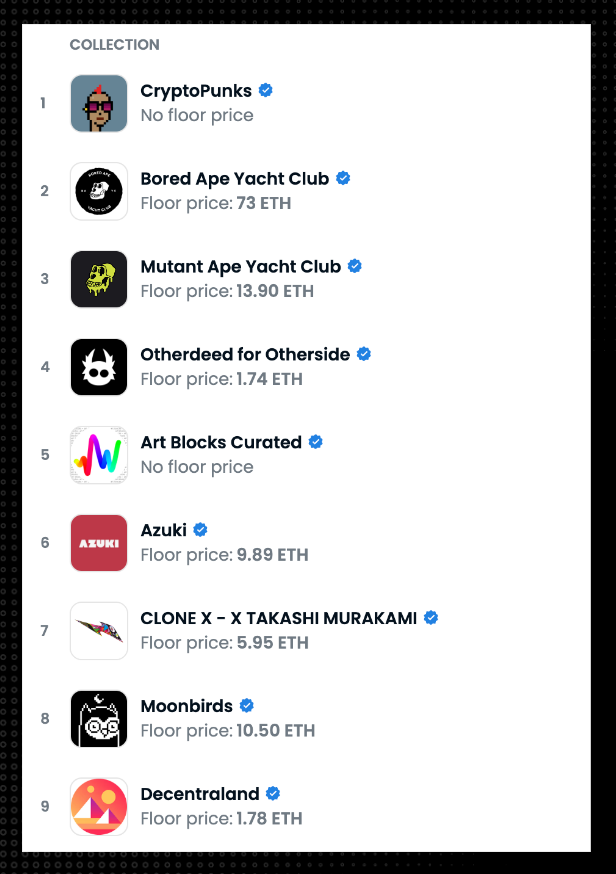This screenshot has width=616, height=874.
Task: Open the Bored Ape Yacht Club logo
Action: (99, 191)
